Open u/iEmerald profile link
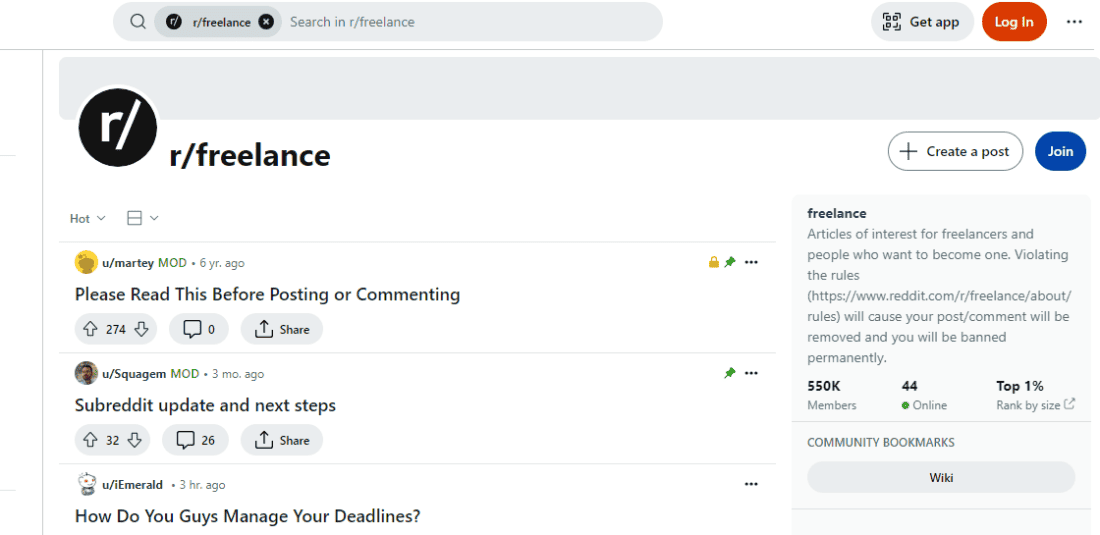 tap(133, 485)
